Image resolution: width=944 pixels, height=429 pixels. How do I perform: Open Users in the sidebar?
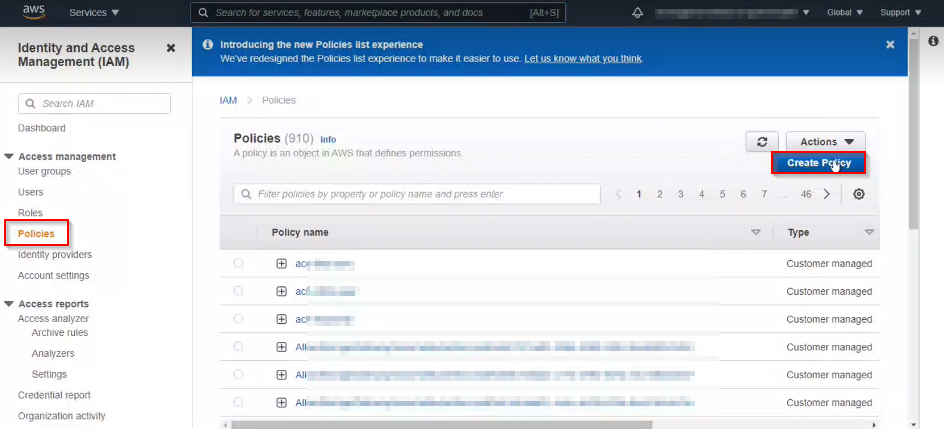(30, 193)
